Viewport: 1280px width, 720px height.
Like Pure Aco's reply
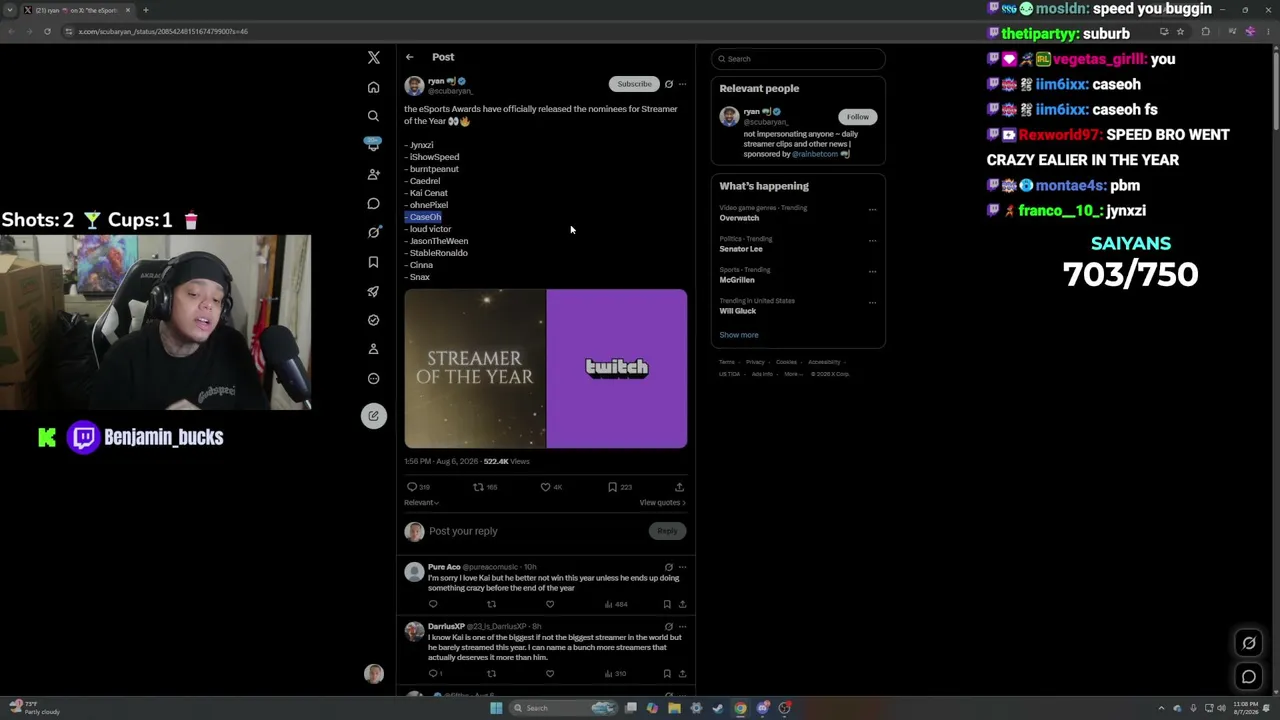coord(550,604)
